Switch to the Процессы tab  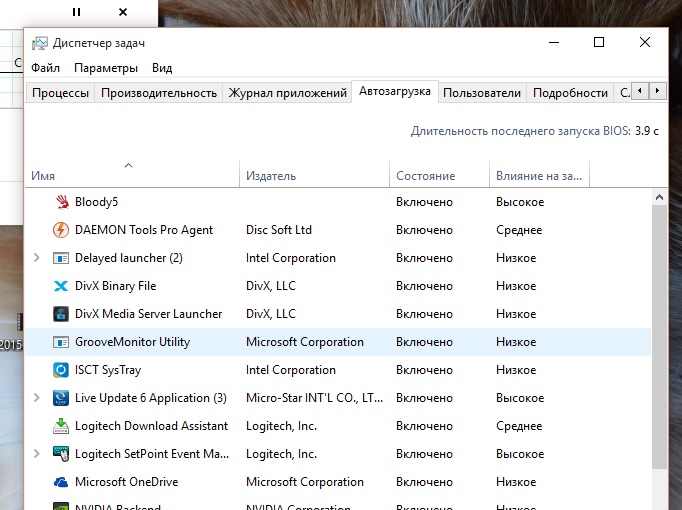60,93
